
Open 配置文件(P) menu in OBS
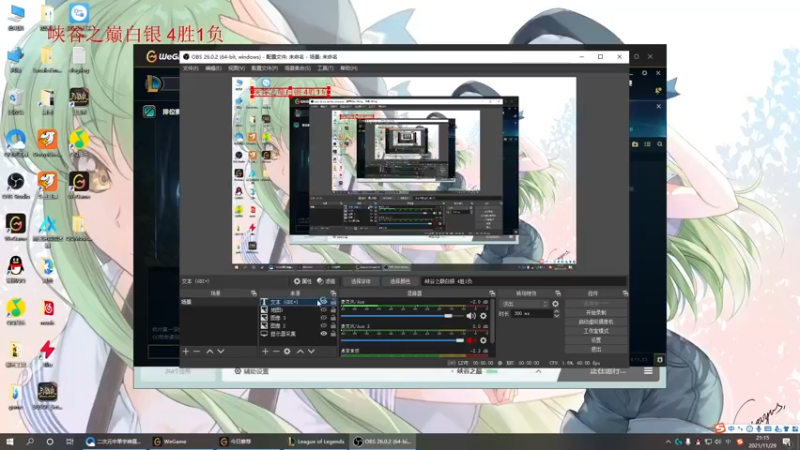(264, 68)
